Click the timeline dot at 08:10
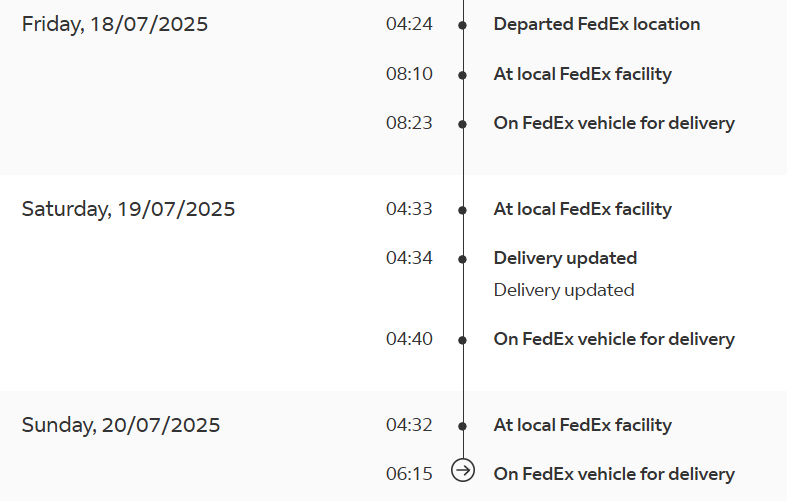 [463, 75]
